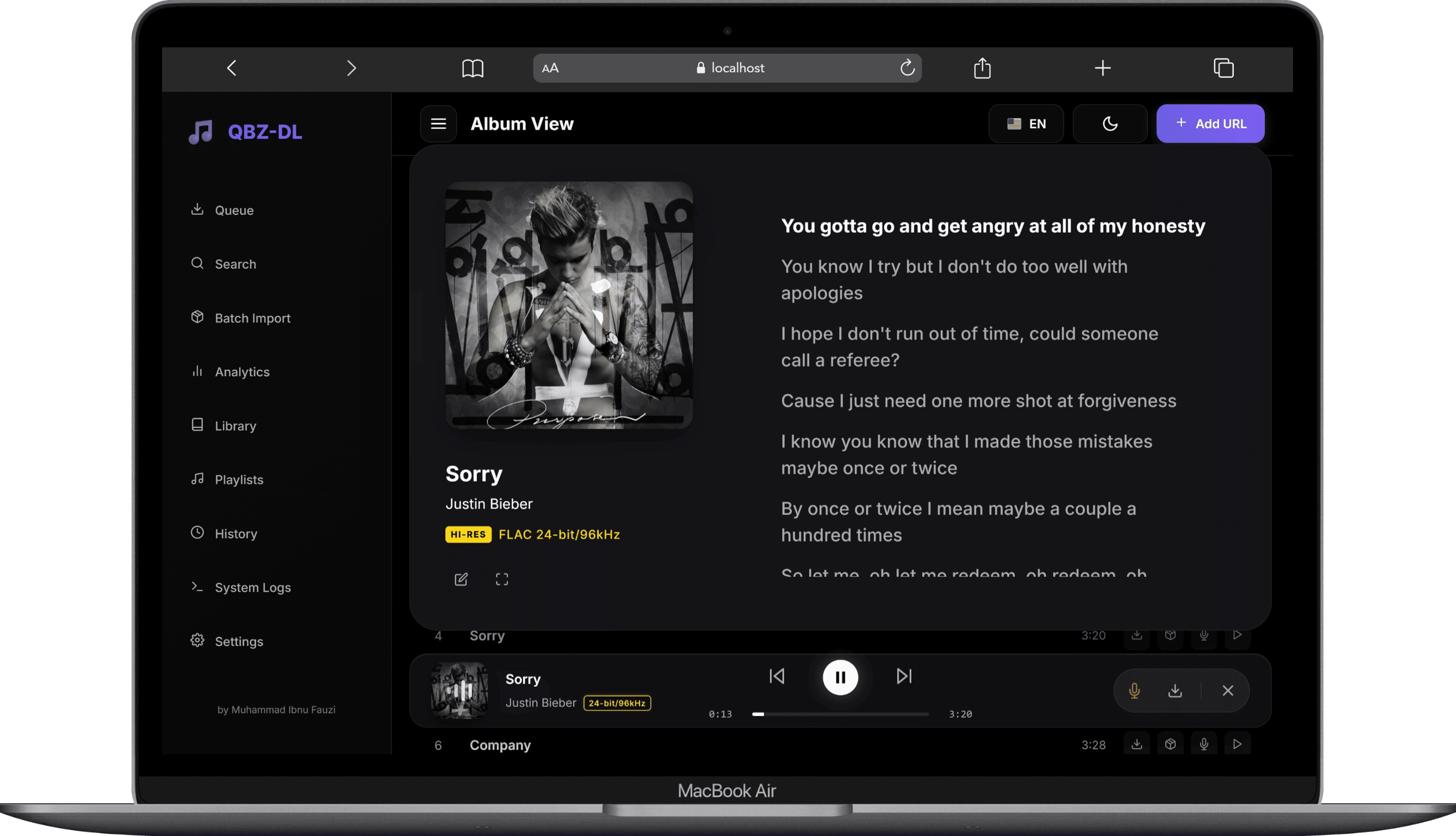Pause the currently playing track
The image size is (1456, 836).
[x=840, y=678]
